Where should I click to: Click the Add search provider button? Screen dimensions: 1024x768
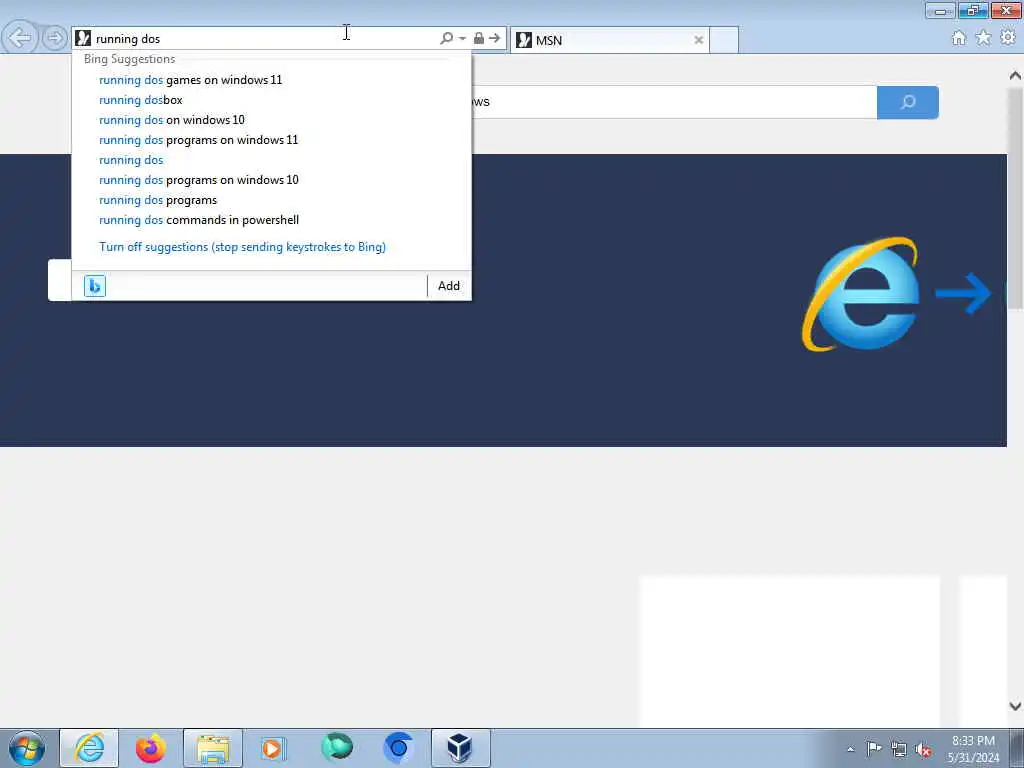449,286
